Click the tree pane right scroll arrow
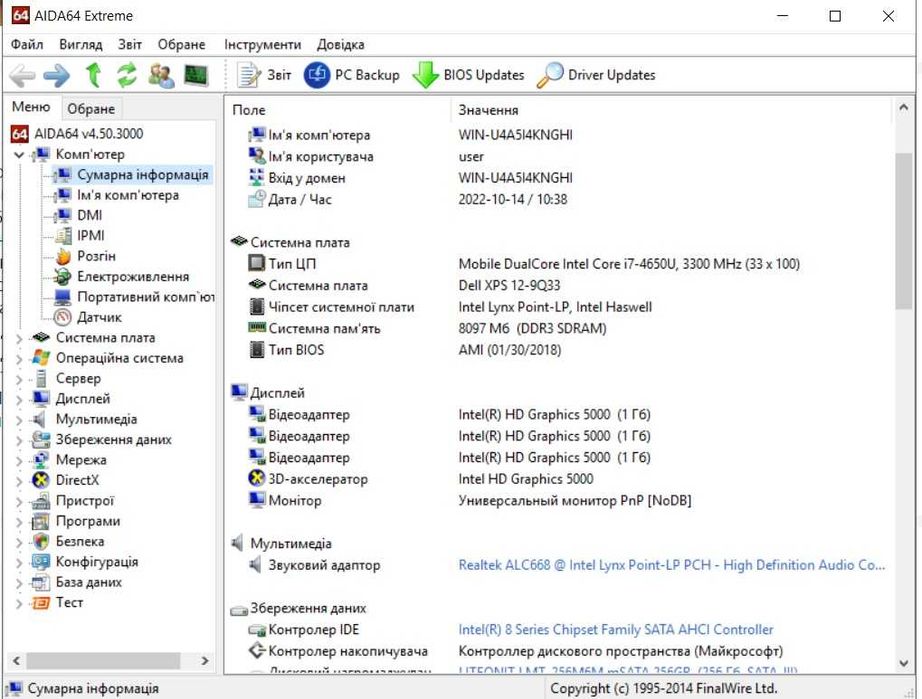This screenshot has height=699, width=922. pyautogui.click(x=205, y=661)
